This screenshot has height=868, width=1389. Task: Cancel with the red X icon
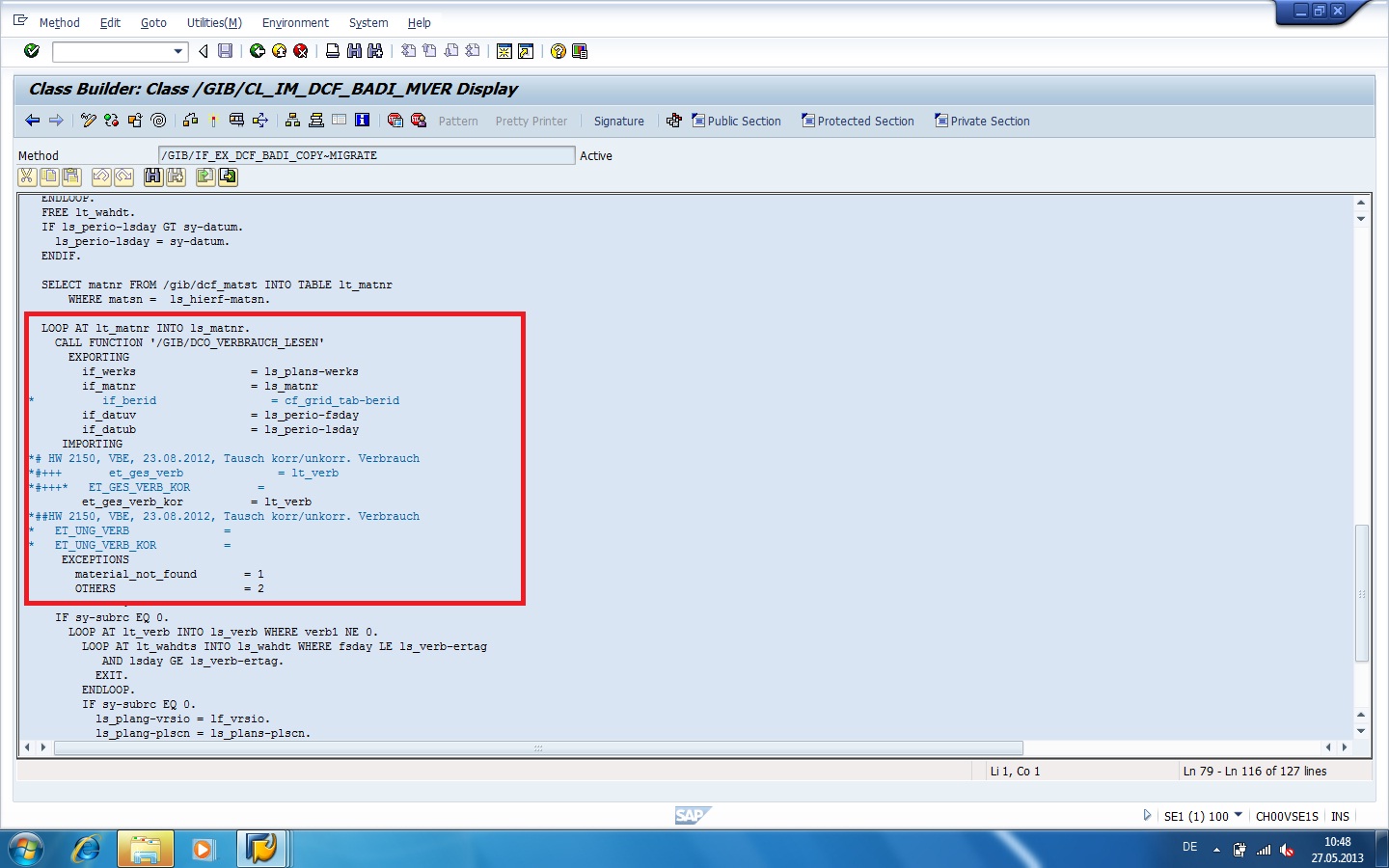coord(301,51)
